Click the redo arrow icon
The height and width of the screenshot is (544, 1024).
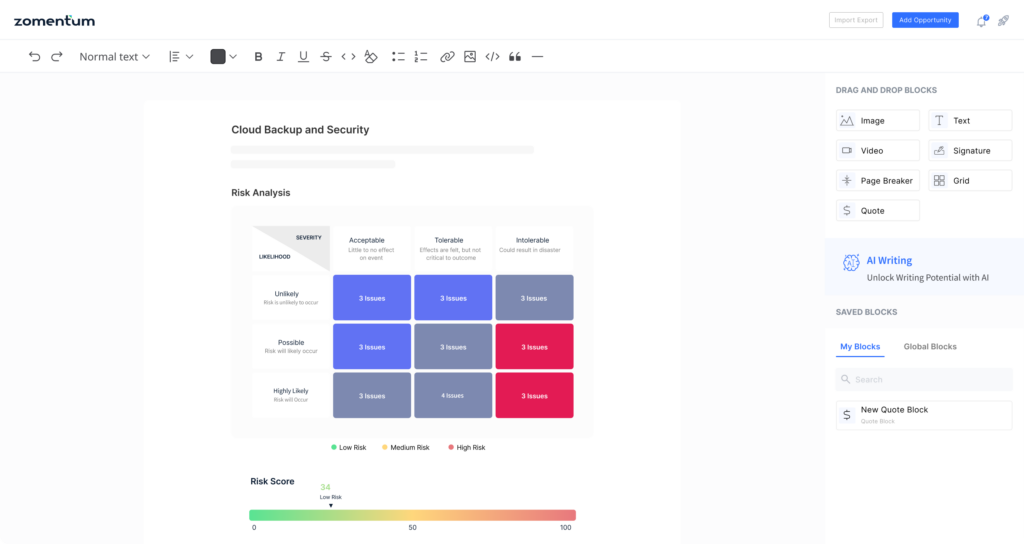coord(57,57)
